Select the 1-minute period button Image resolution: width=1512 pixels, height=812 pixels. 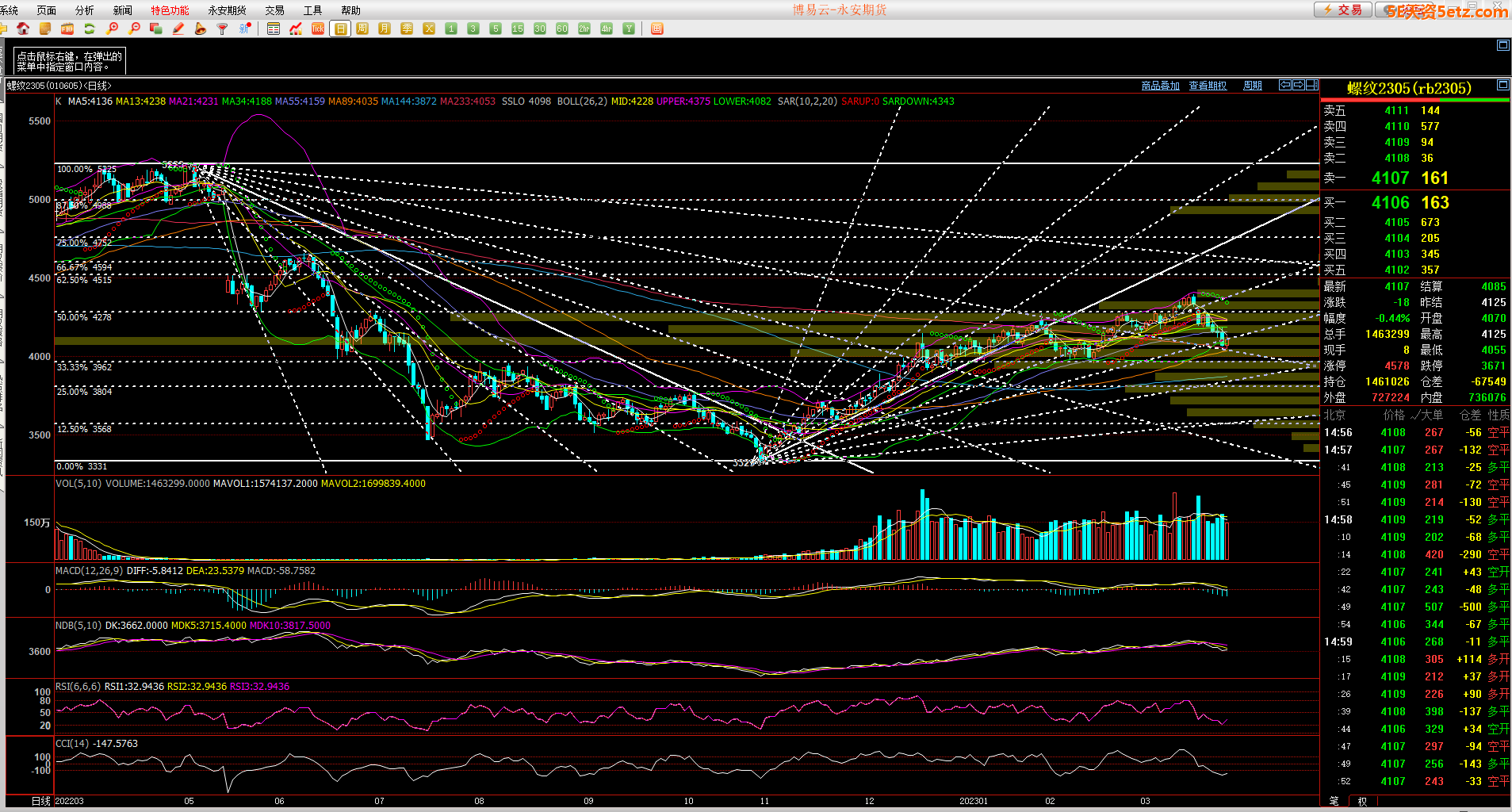451,29
